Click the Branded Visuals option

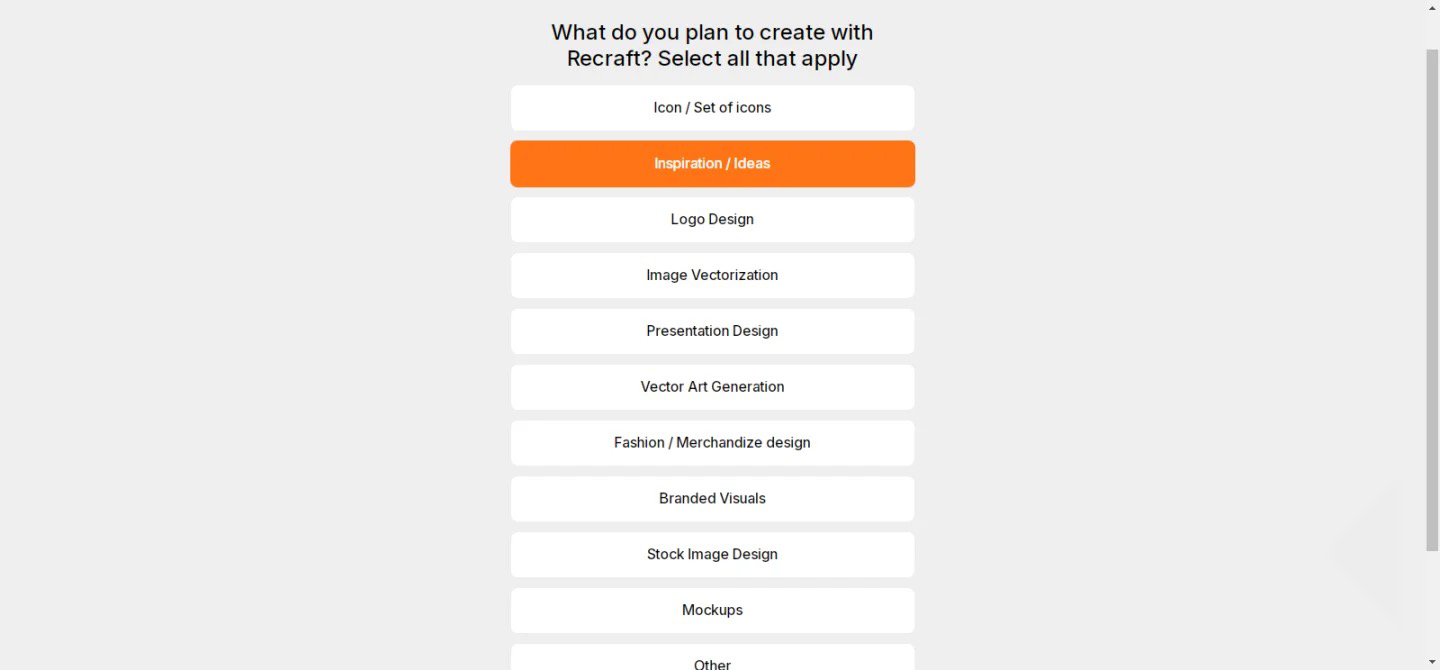(712, 499)
